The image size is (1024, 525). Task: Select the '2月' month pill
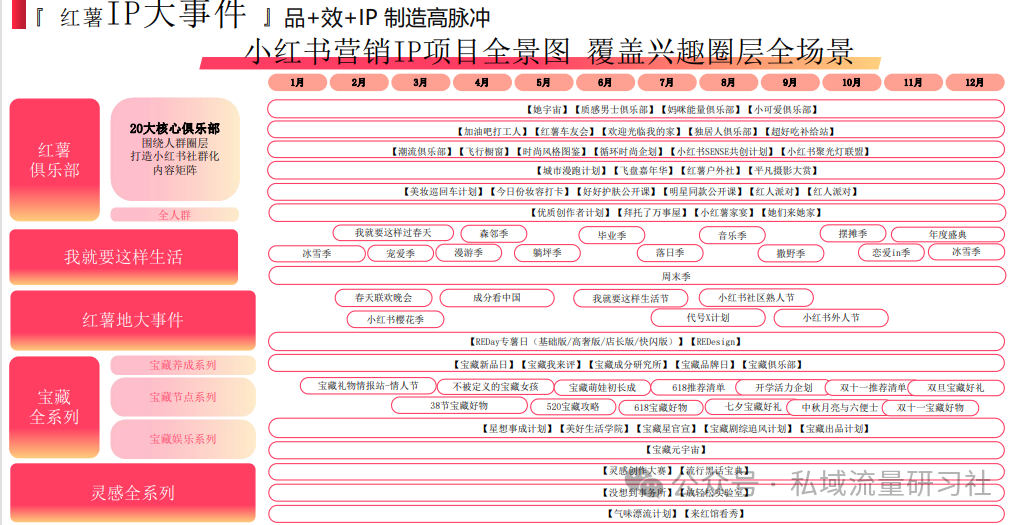[x=359, y=82]
